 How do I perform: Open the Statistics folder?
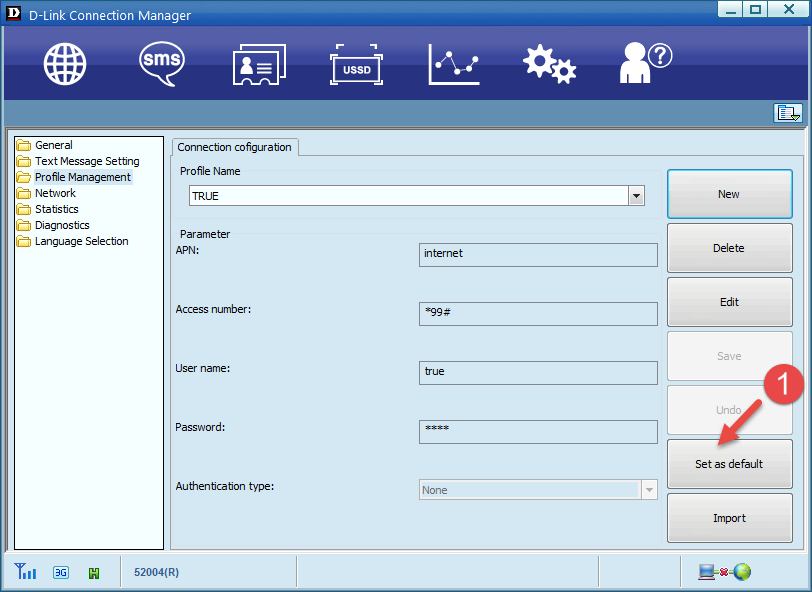[47, 209]
